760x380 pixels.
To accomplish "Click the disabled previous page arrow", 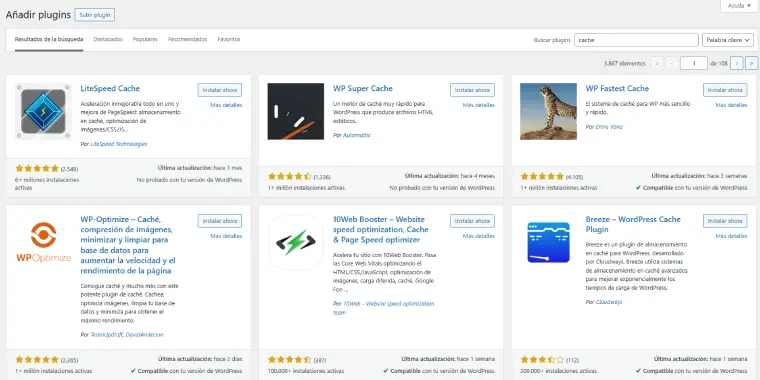I will [x=672, y=63].
